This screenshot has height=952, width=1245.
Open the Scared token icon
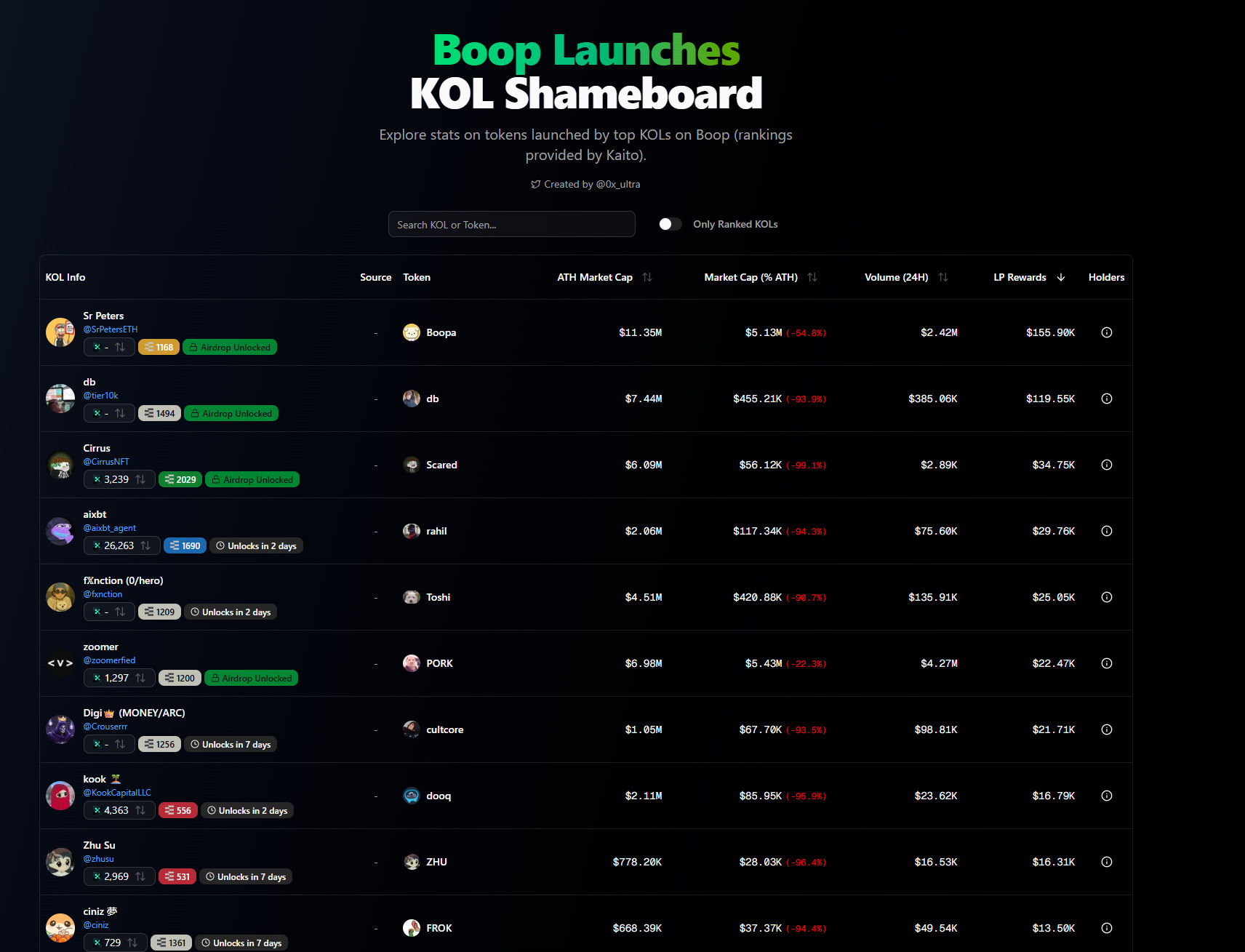coord(412,465)
